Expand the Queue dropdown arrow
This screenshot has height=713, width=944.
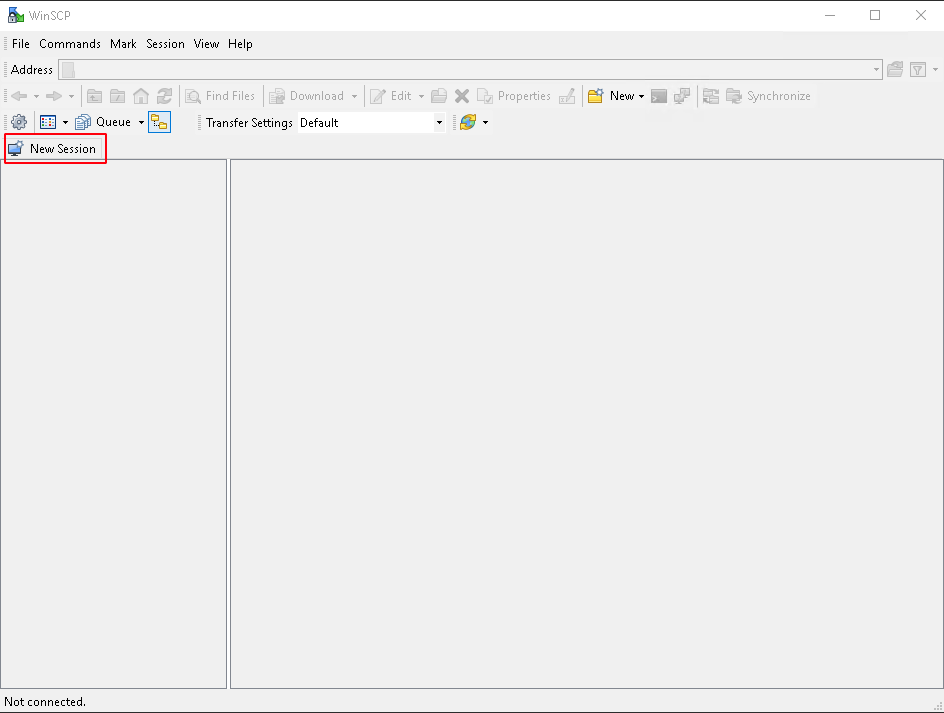pos(141,123)
